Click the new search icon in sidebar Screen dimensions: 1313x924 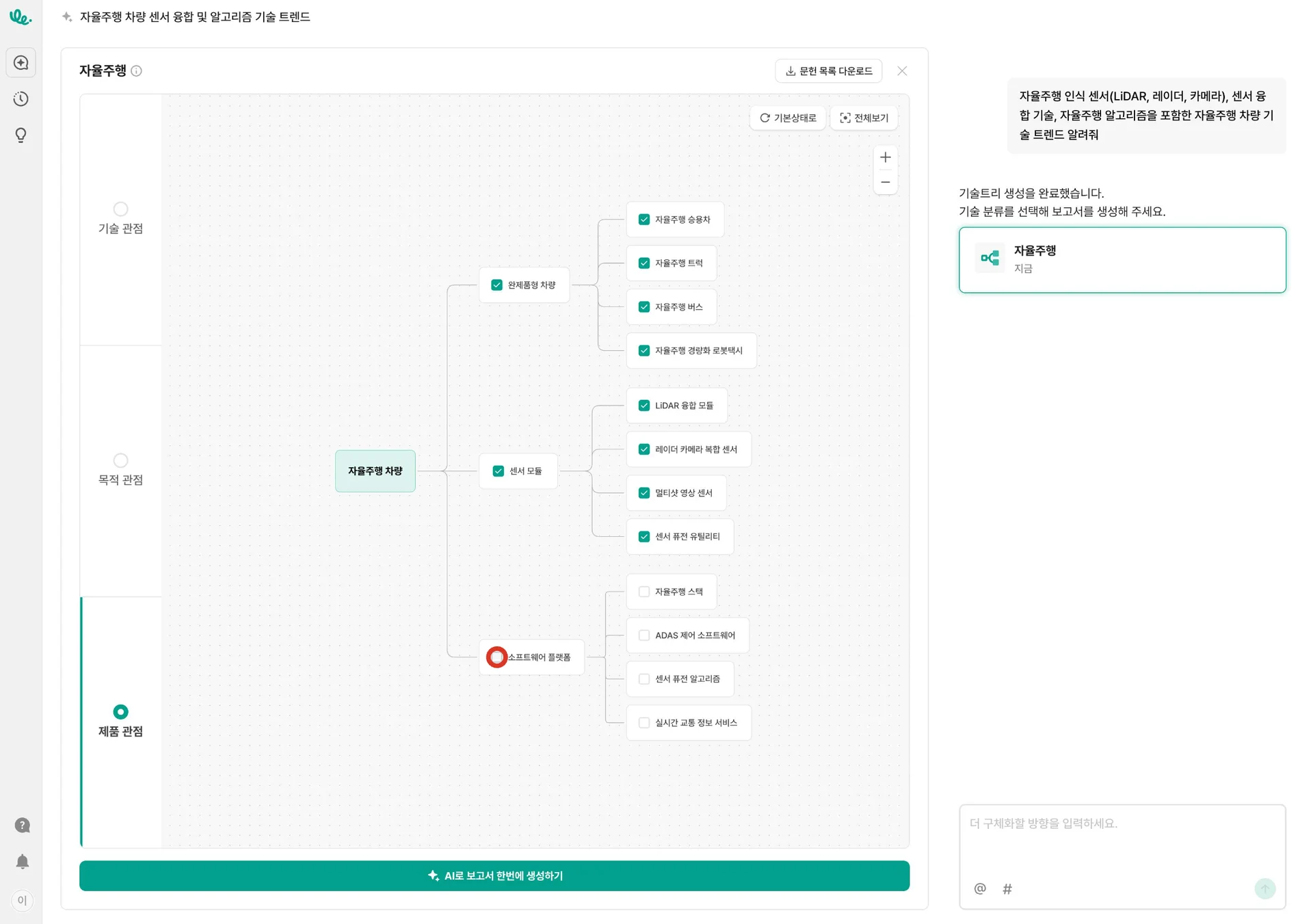click(21, 63)
